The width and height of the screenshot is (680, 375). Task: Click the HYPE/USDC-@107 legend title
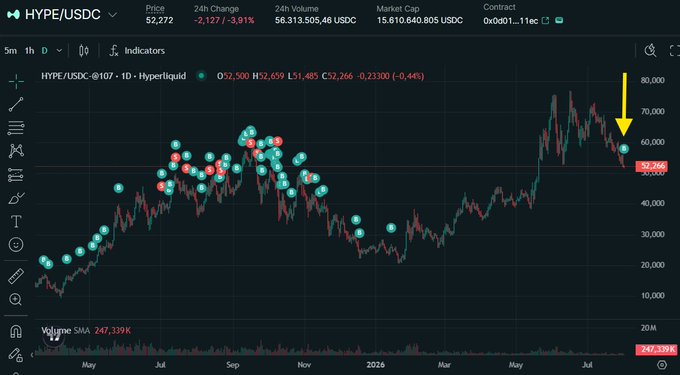coord(114,76)
